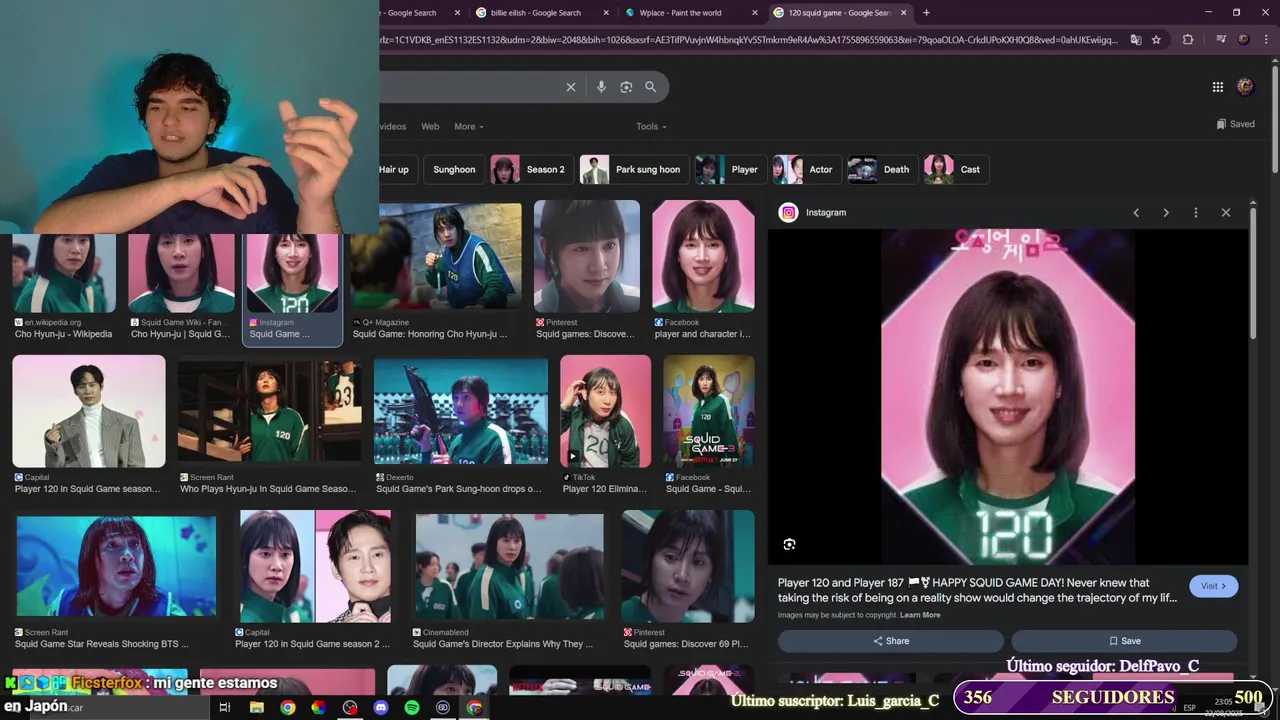This screenshot has height=720, width=1280.
Task: Select the Videos results filter
Action: [393, 127]
